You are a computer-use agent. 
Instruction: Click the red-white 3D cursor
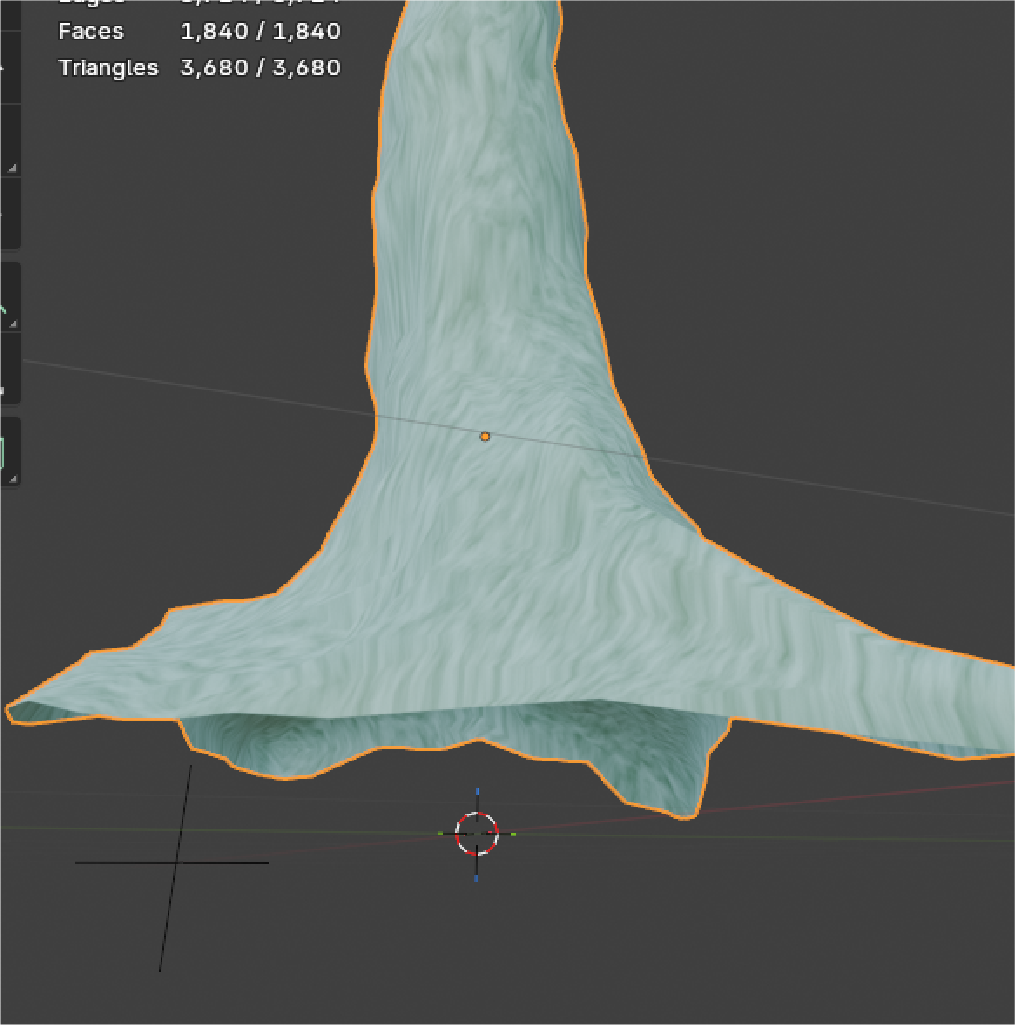pyautogui.click(x=477, y=833)
